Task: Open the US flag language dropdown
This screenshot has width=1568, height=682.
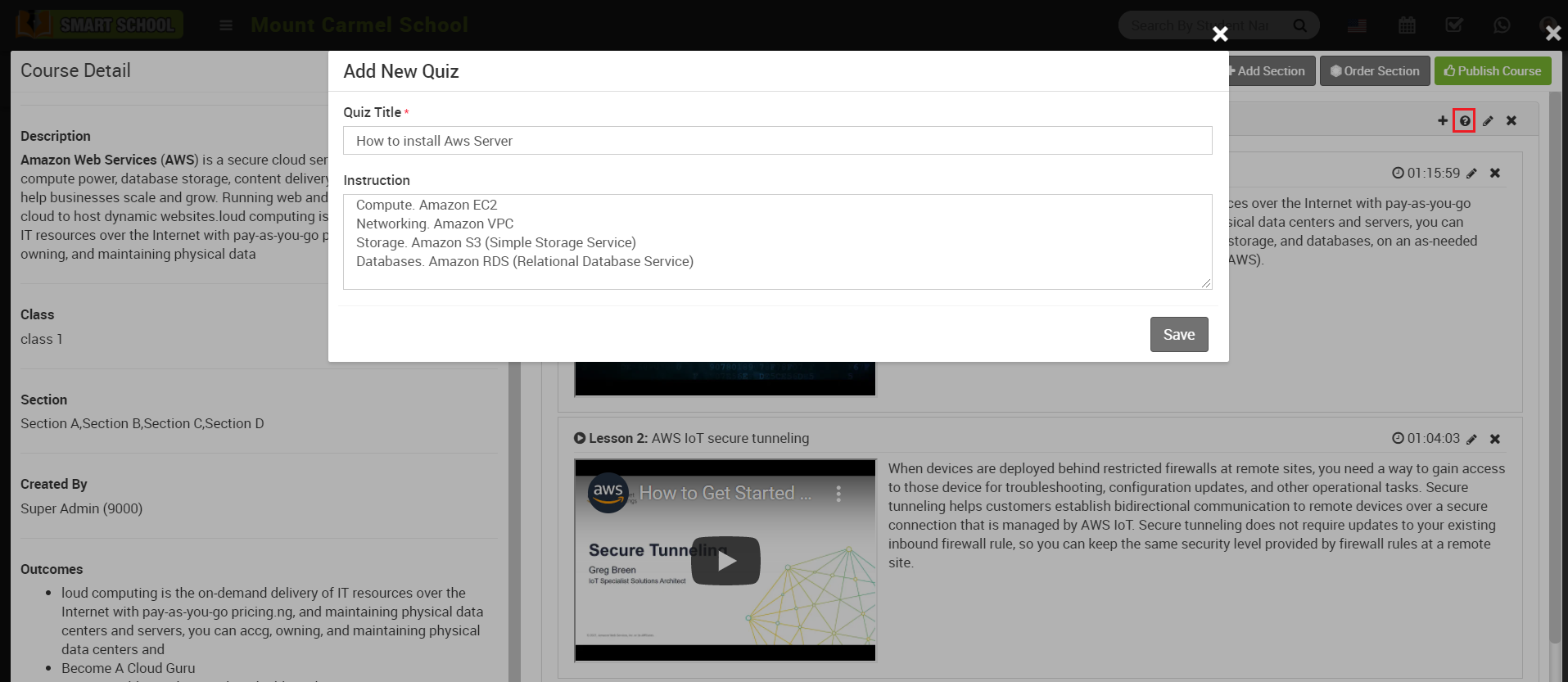Action: [1358, 25]
